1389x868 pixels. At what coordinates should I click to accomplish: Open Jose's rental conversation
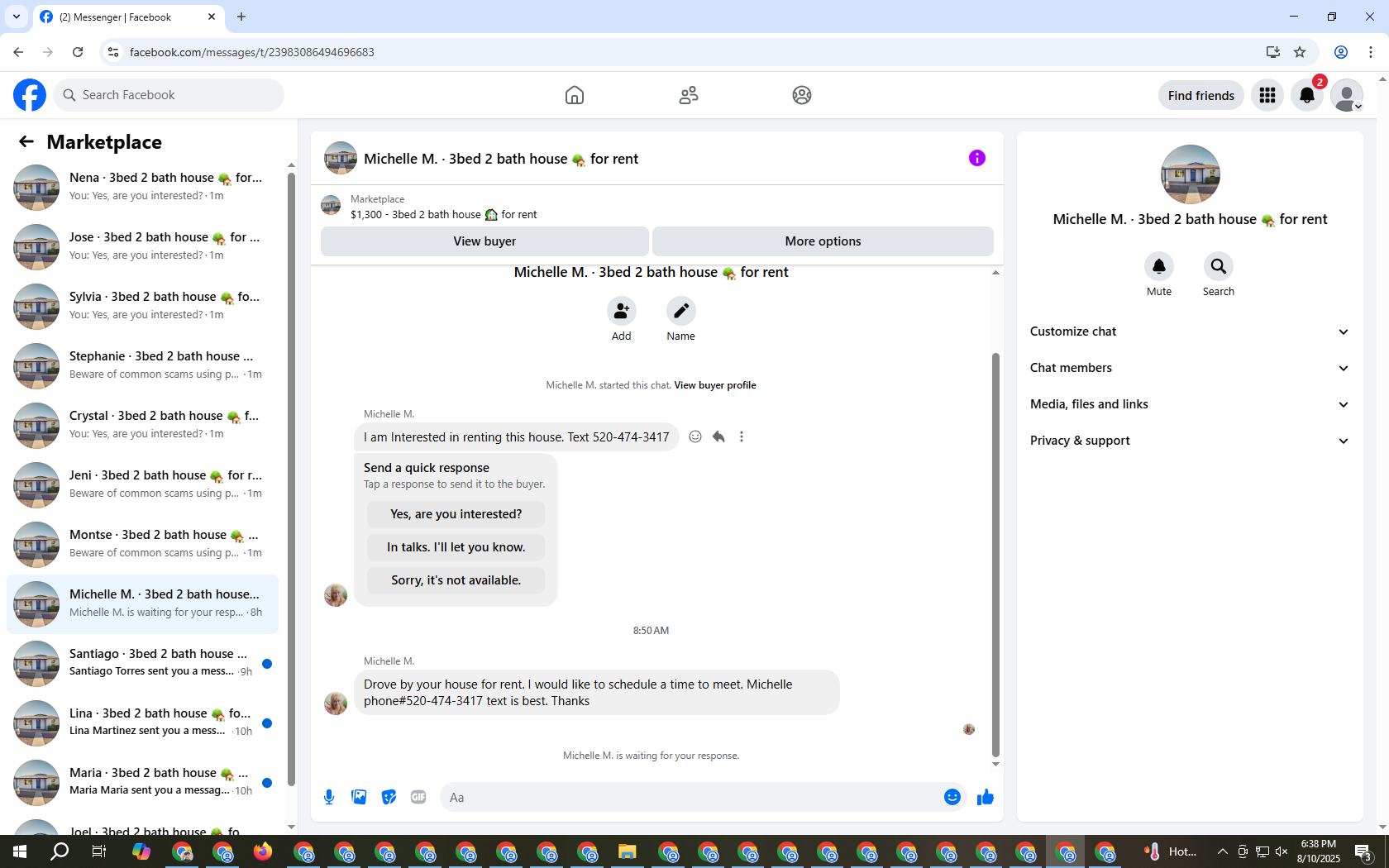142,246
